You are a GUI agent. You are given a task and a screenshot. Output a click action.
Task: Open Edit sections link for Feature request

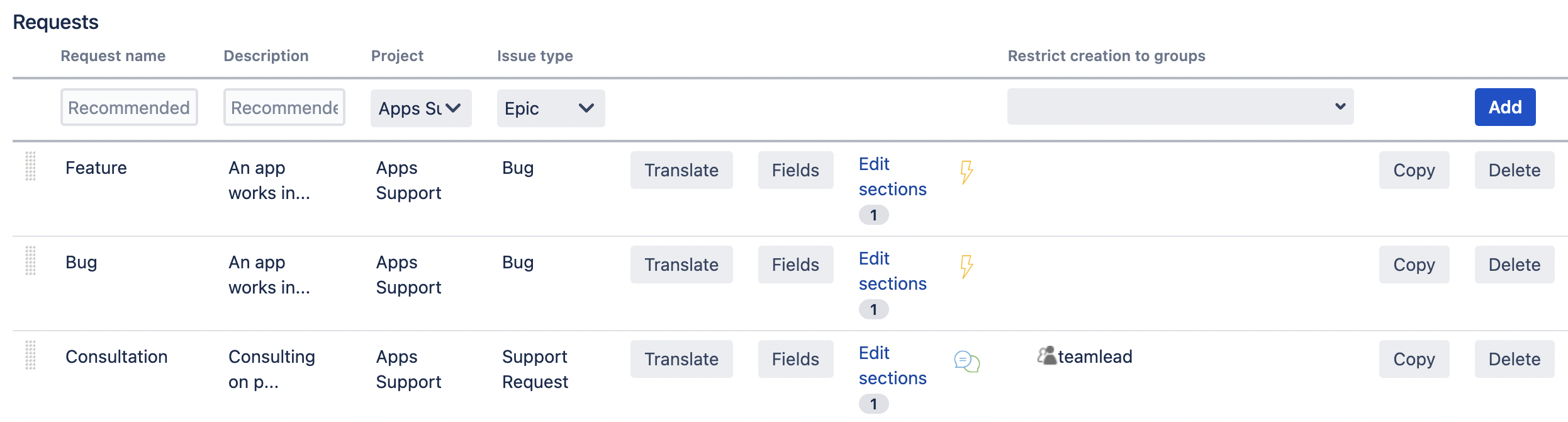click(892, 176)
